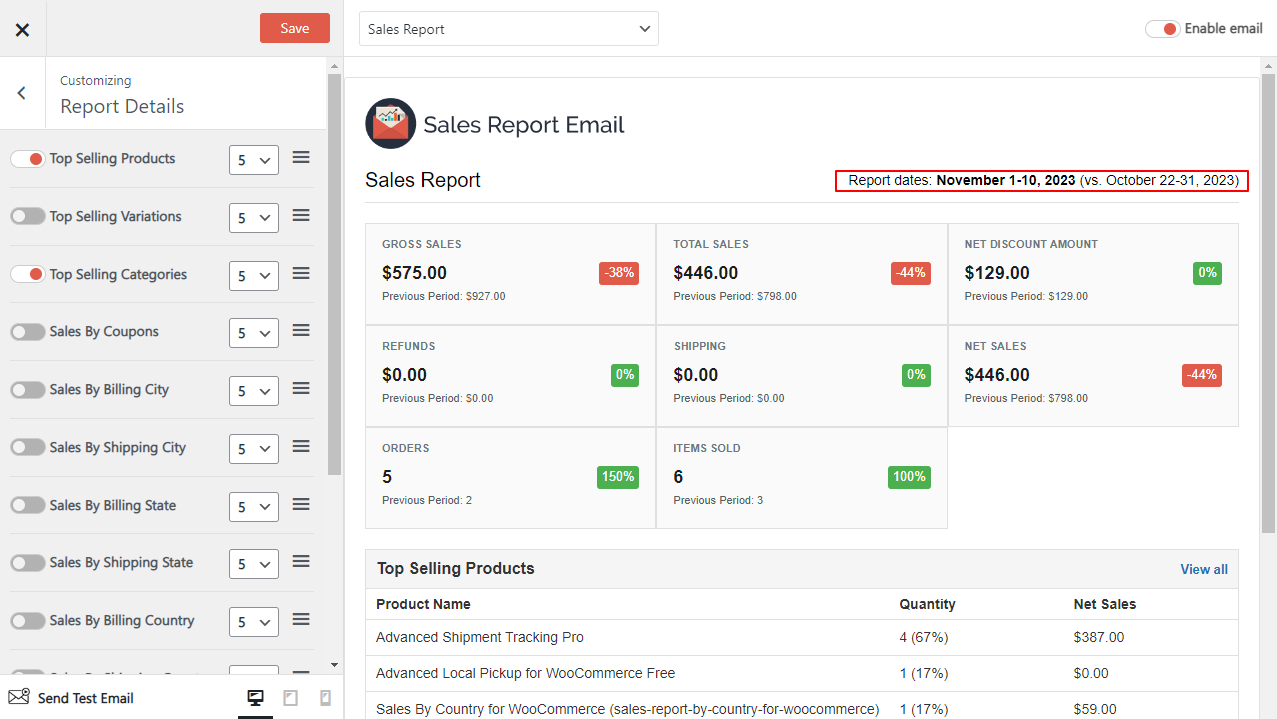Disable the Top Selling Products toggle

tap(28, 159)
